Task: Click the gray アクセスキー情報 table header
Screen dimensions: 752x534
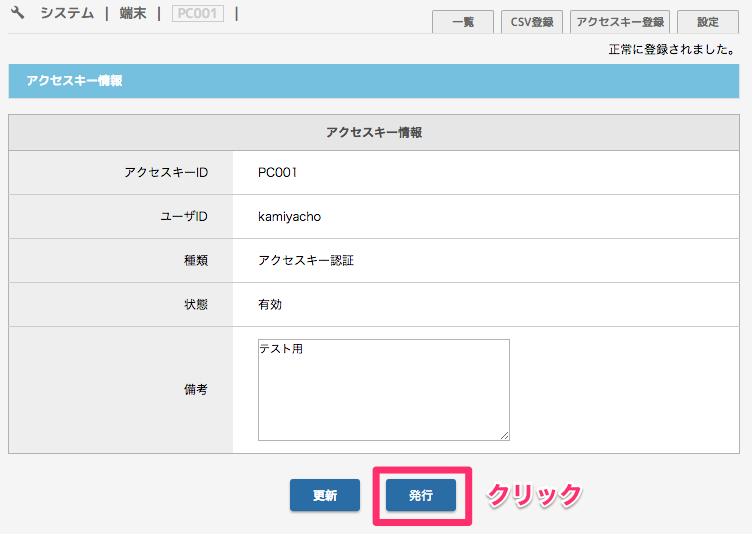Action: tap(374, 132)
